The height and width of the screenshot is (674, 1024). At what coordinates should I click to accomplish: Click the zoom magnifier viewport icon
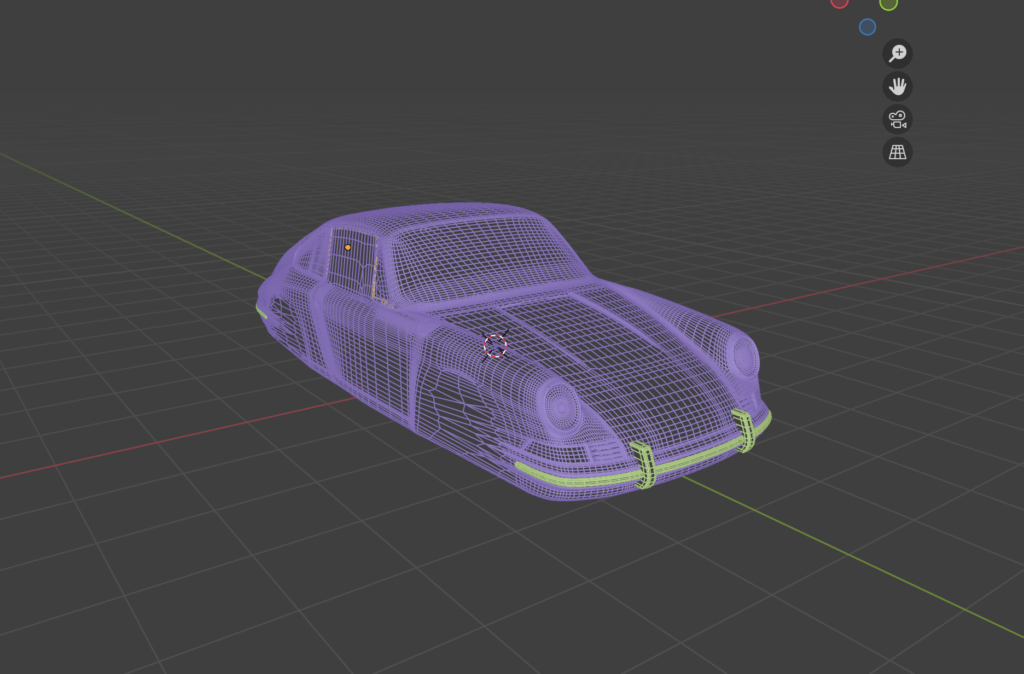pyautogui.click(x=897, y=53)
